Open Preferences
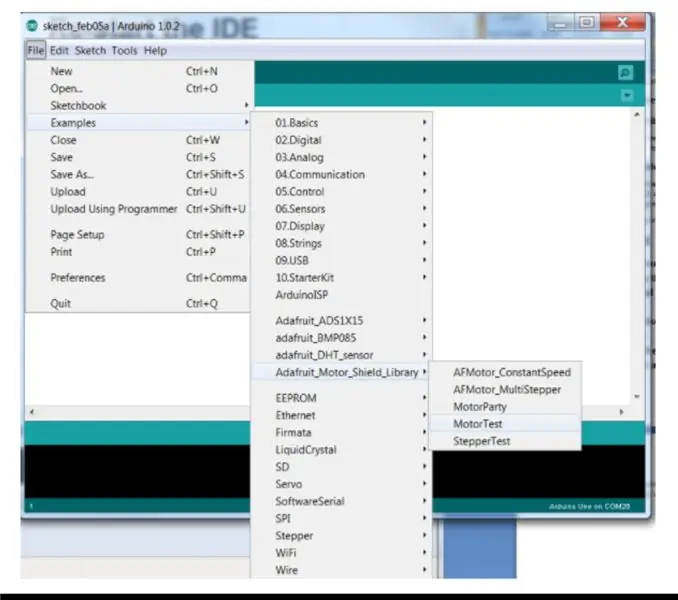 pos(138,278)
